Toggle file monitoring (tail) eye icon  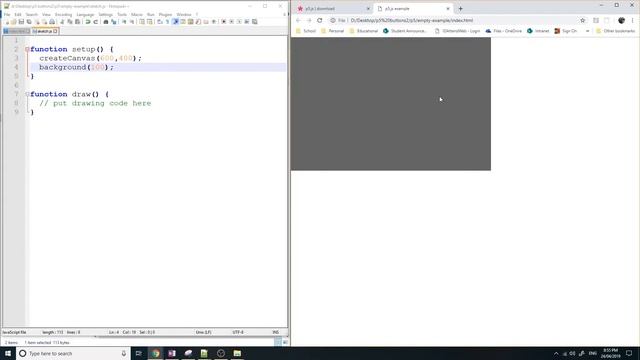click(x=214, y=22)
